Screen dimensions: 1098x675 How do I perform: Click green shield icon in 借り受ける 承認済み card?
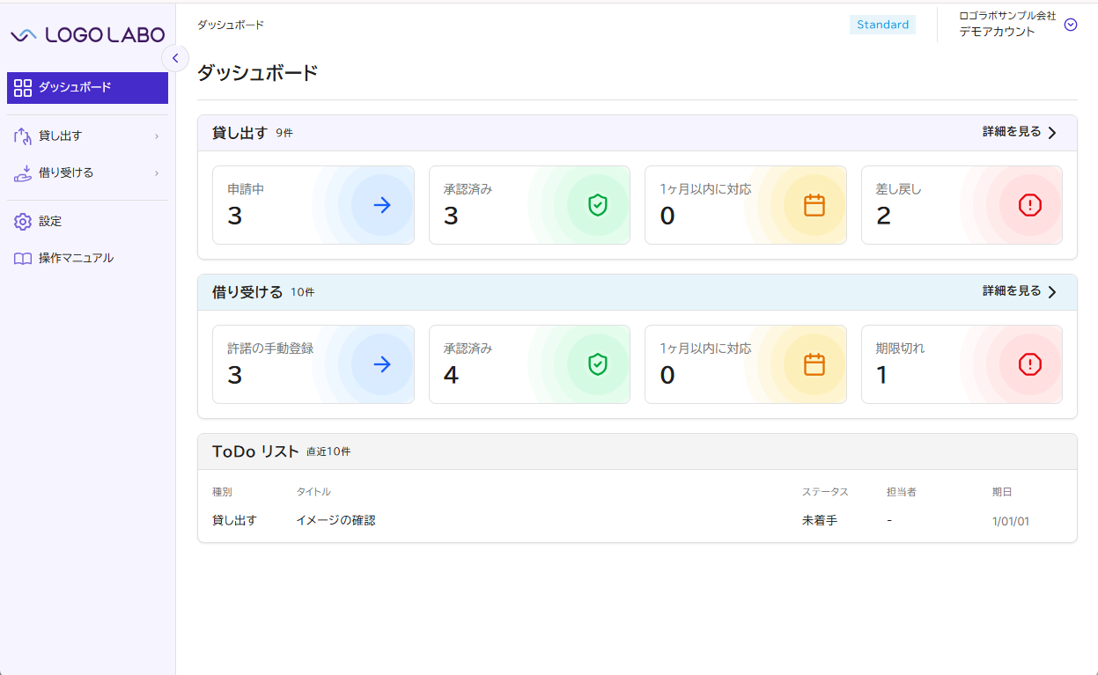[x=597, y=364]
